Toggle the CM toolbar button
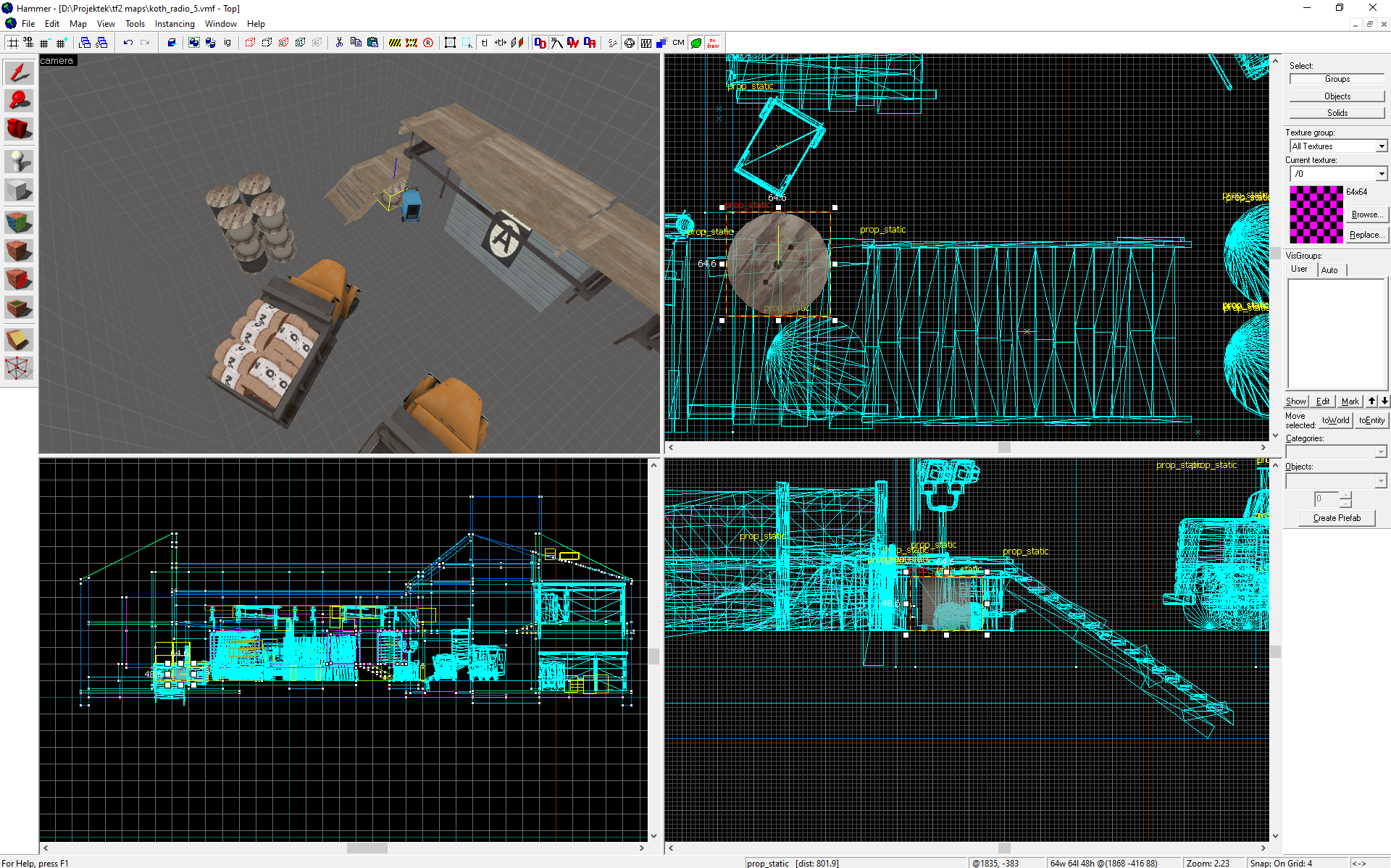Image resolution: width=1391 pixels, height=868 pixels. tap(679, 43)
